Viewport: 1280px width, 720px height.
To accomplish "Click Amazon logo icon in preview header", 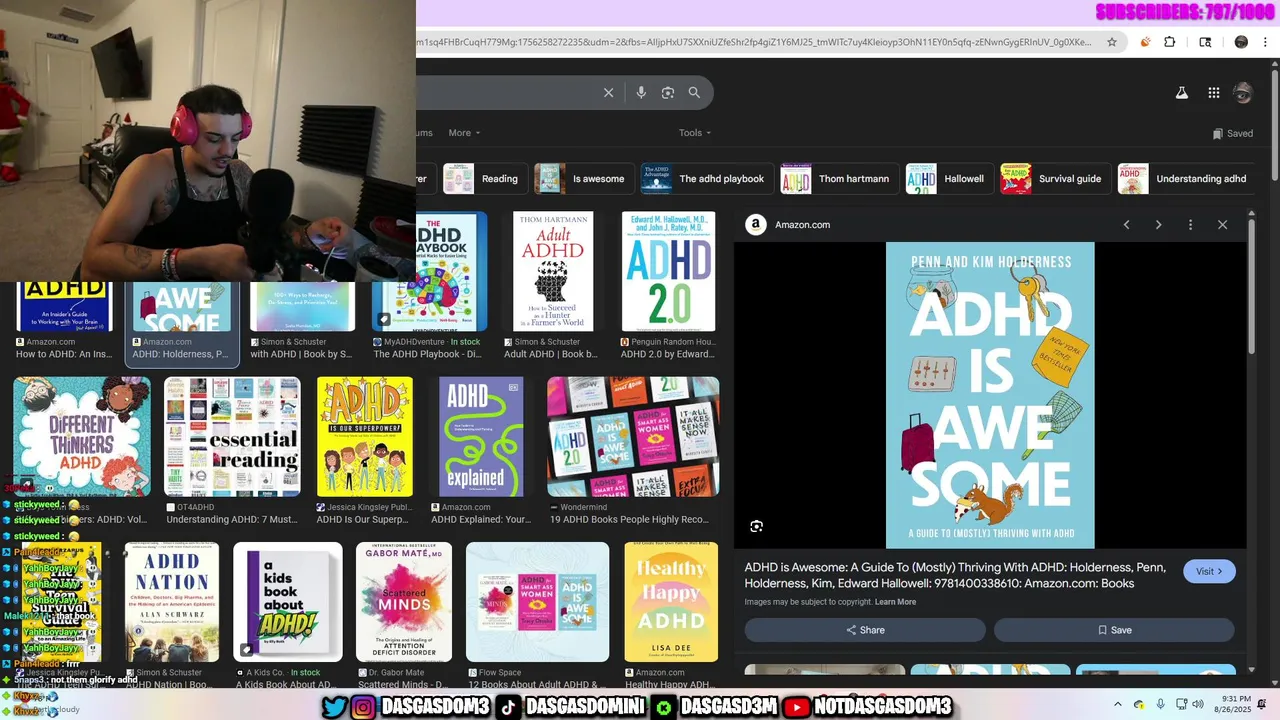I will click(x=756, y=225).
